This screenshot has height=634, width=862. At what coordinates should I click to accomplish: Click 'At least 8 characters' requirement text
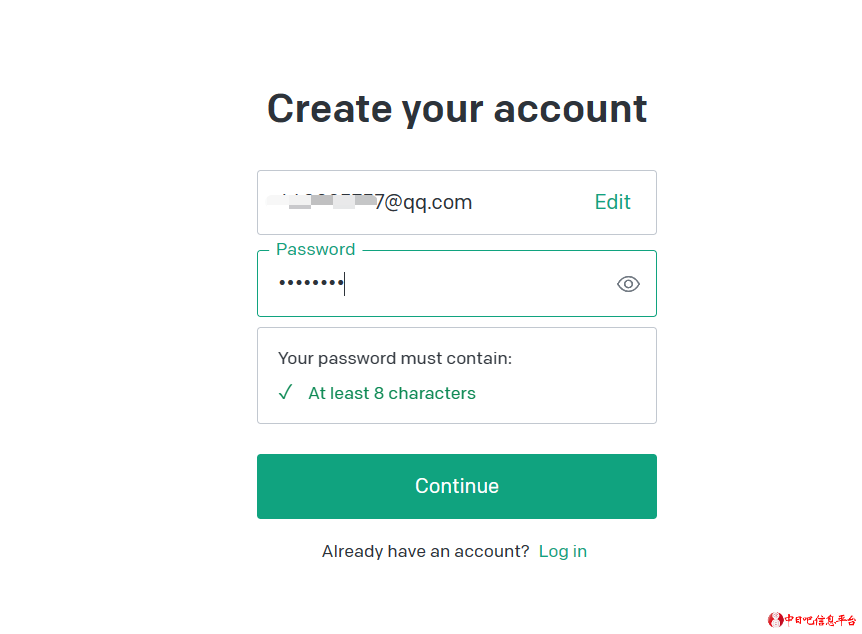(x=391, y=393)
